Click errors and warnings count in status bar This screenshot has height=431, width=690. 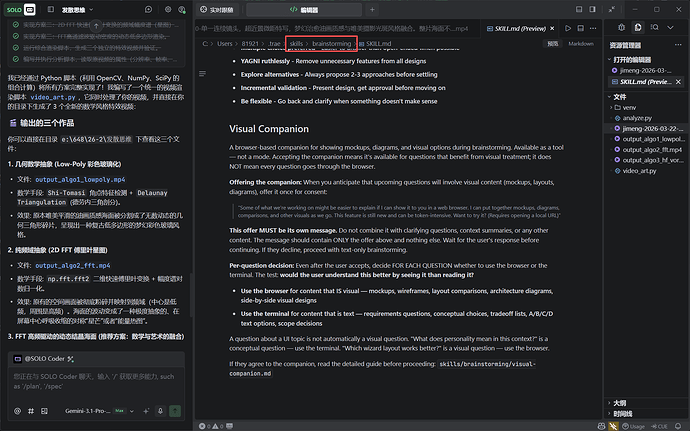[212, 426]
